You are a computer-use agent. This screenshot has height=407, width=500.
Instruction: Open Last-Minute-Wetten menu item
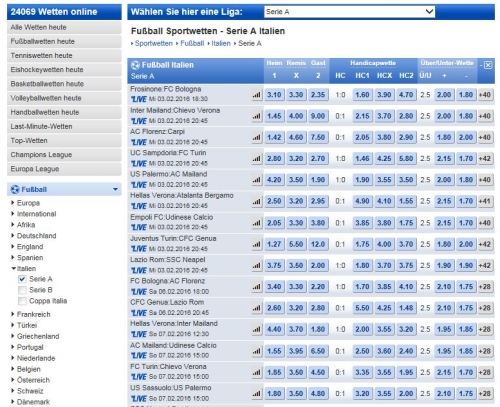tap(64, 126)
